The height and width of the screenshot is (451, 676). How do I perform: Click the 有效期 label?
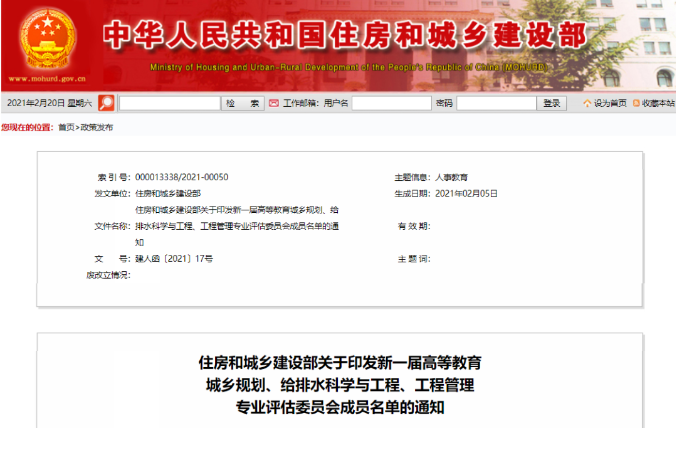pos(414,226)
